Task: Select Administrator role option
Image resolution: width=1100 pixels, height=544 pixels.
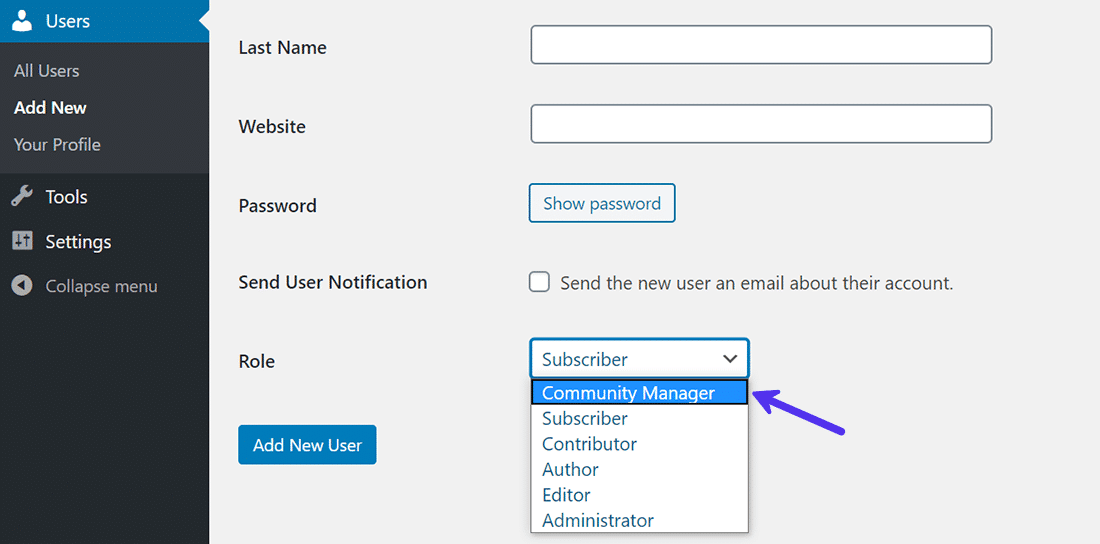Action: [x=597, y=521]
